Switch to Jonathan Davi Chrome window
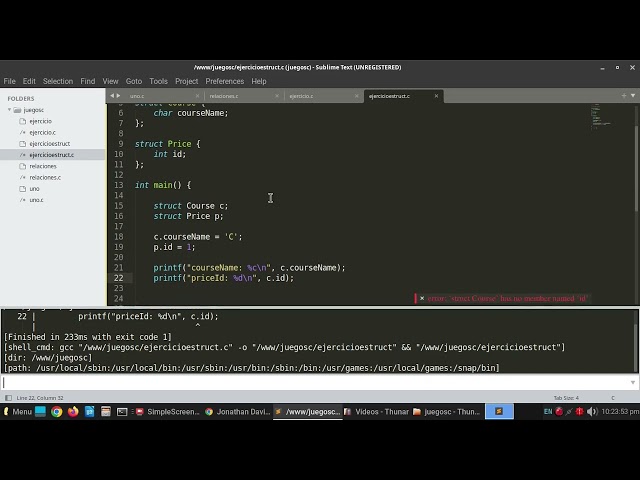 (x=238, y=412)
